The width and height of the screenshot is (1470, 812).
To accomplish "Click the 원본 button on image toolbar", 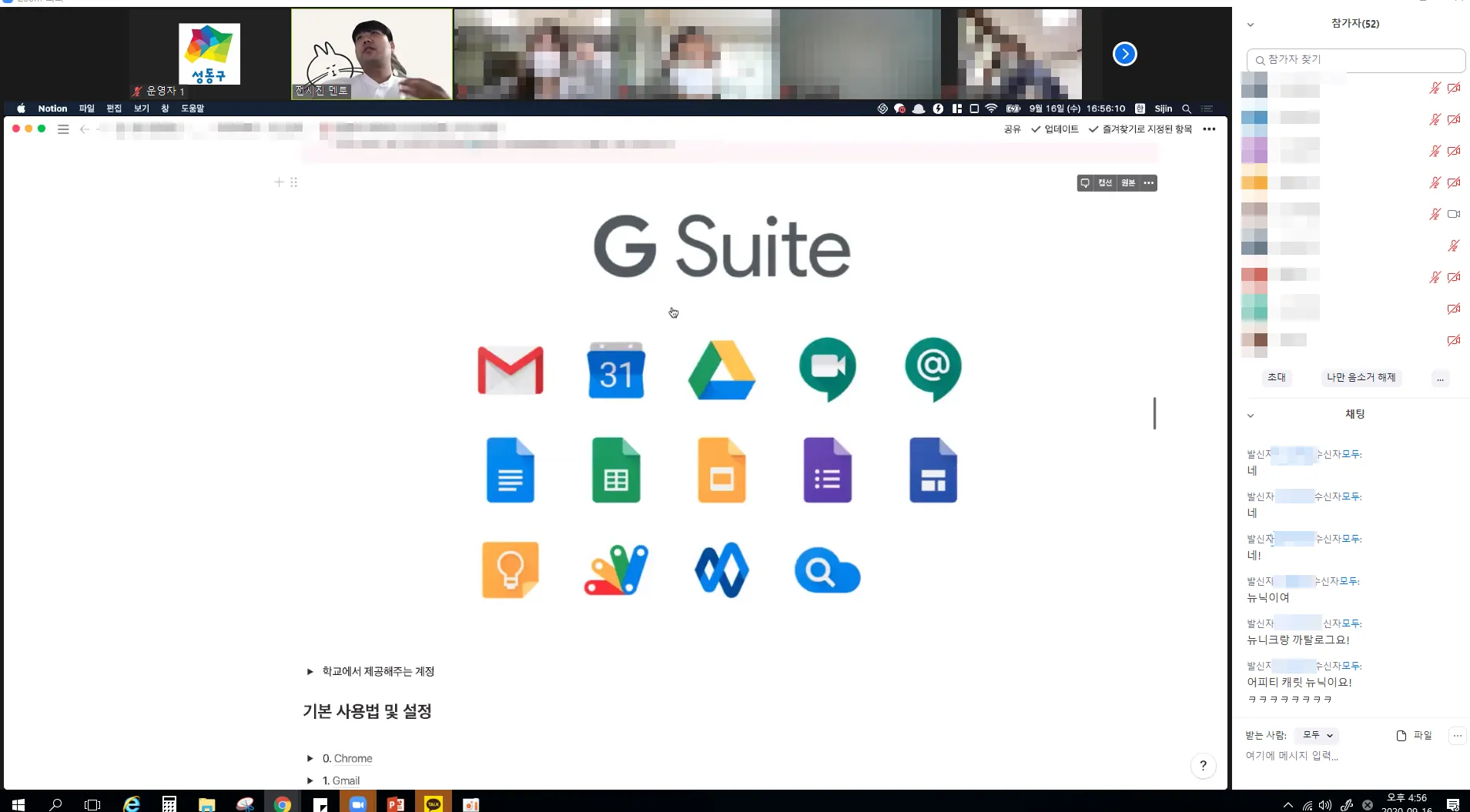I will [x=1128, y=183].
